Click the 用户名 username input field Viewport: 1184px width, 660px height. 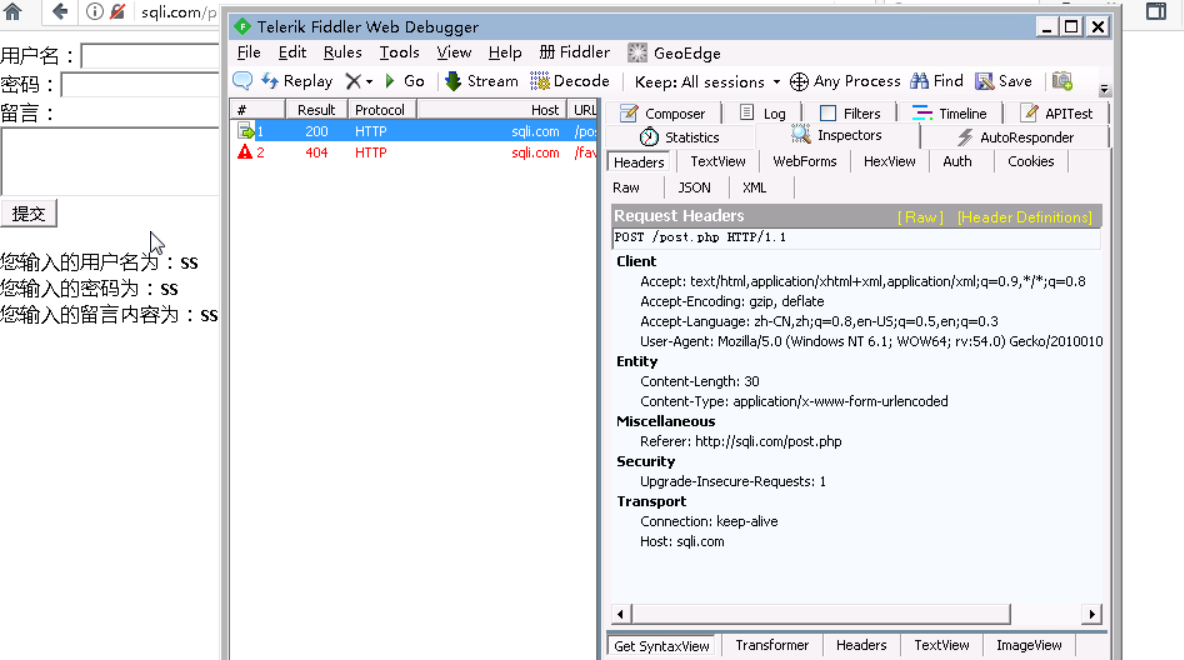point(150,56)
